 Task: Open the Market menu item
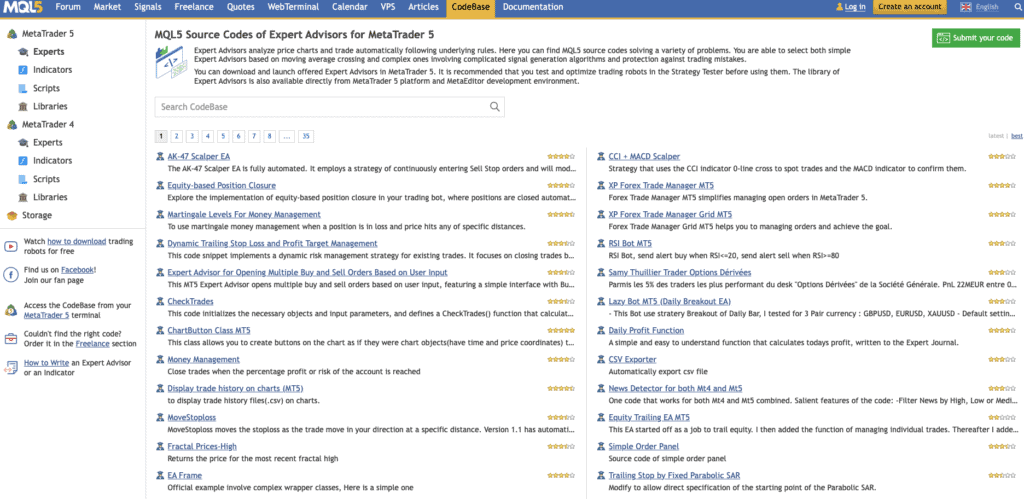pos(107,7)
